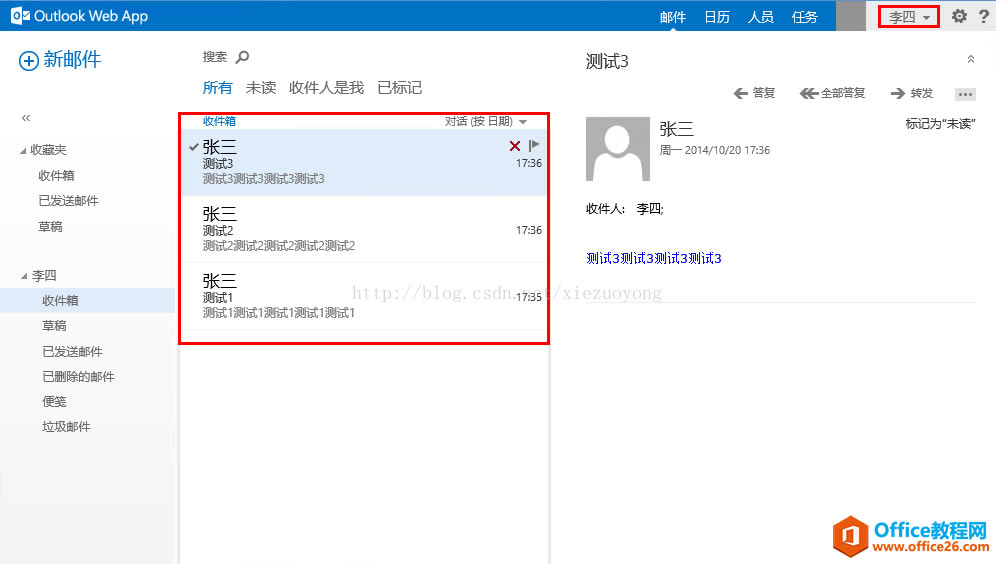Open 草稿 under 收藏夹
The image size is (996, 564).
point(50,227)
